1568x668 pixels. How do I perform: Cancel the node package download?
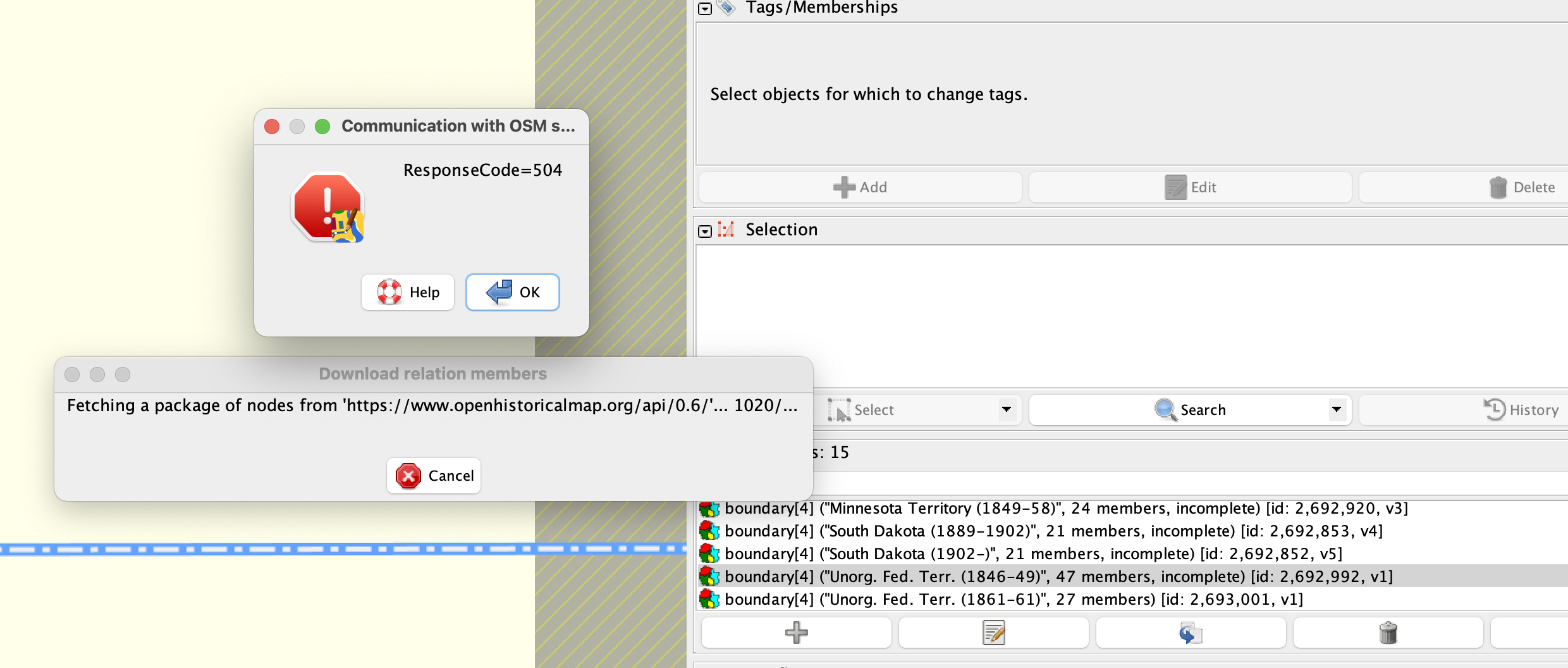[433, 476]
